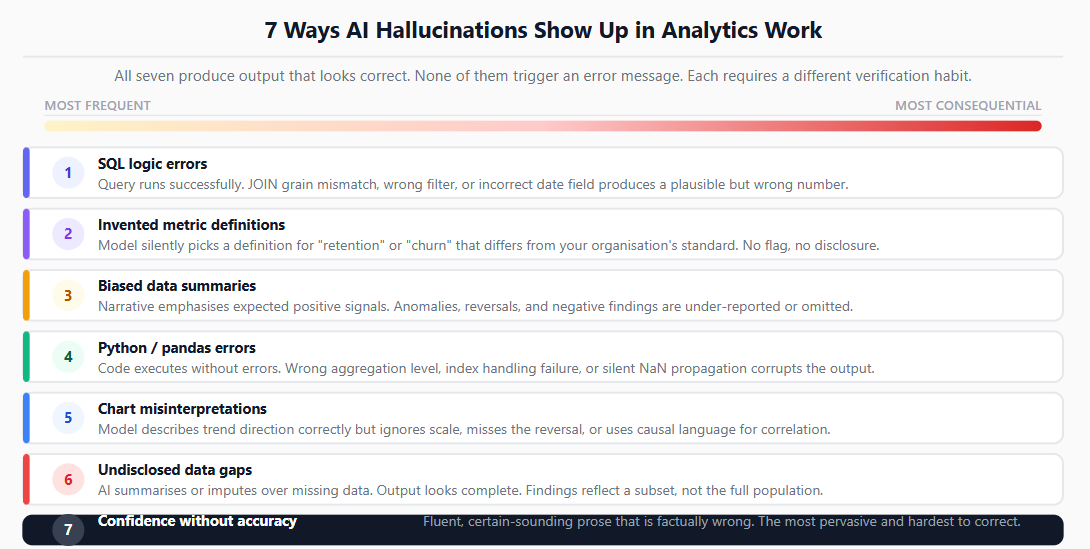Click the MOST CONSEQUENTIAL label

(x=968, y=106)
